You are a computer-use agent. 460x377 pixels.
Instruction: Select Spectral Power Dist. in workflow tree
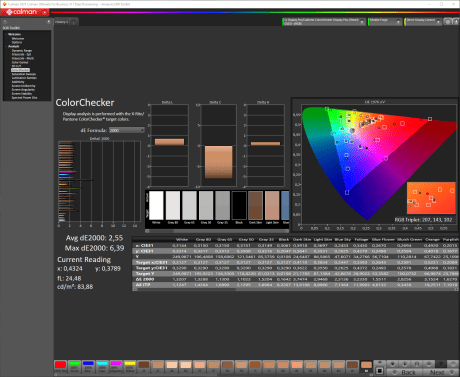tap(24, 98)
